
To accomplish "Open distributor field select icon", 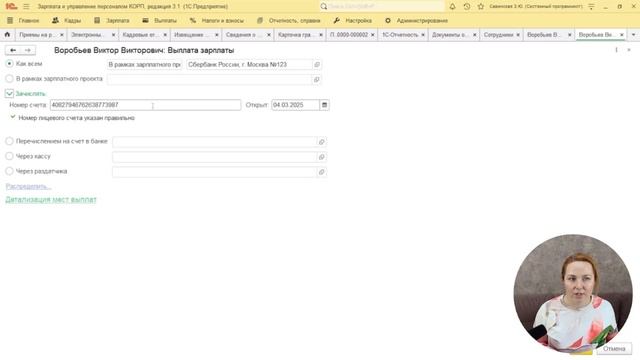I will [x=321, y=172].
